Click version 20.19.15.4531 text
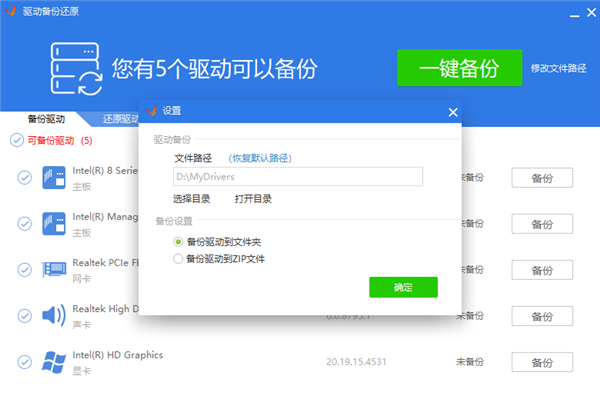600x415 pixels. [356, 362]
